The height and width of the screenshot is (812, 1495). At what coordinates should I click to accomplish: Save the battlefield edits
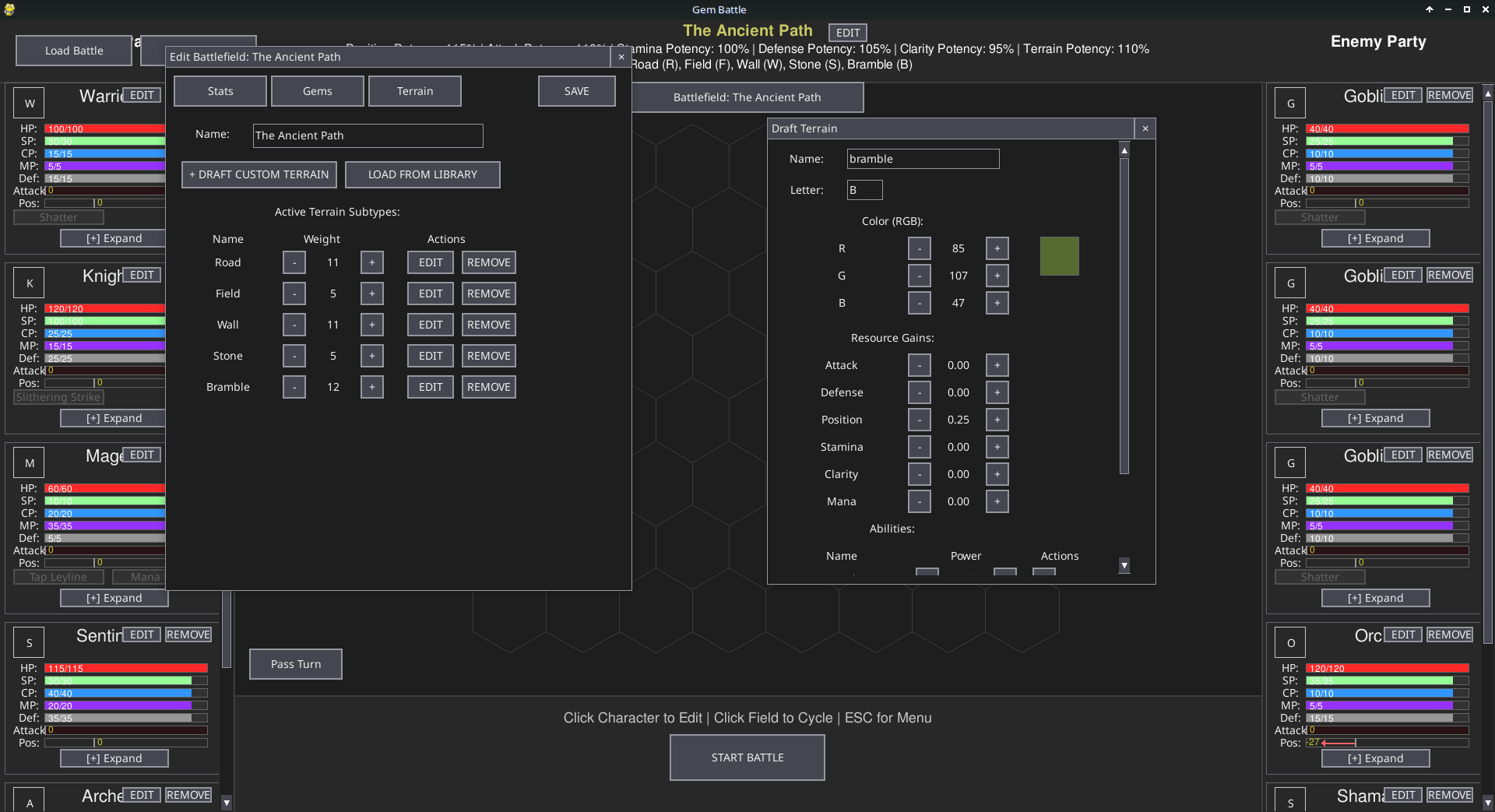576,91
